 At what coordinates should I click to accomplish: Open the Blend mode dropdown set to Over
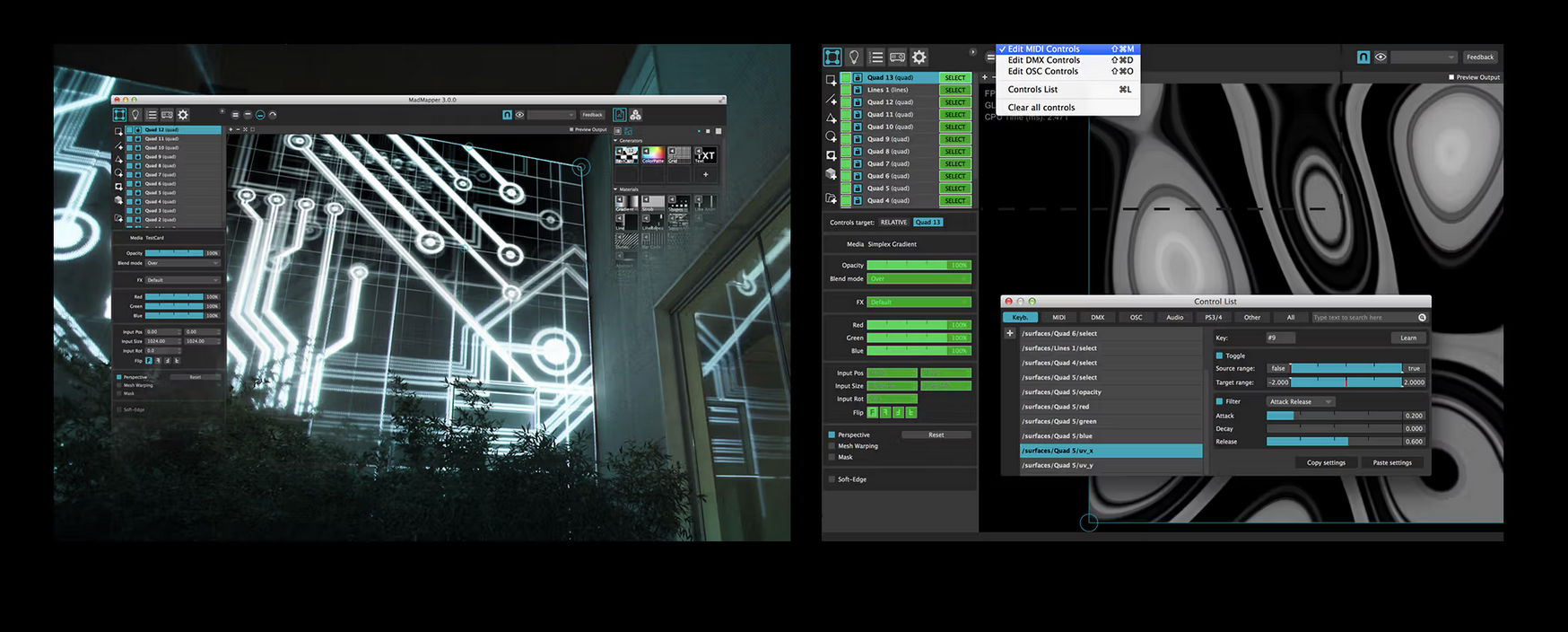(x=919, y=279)
